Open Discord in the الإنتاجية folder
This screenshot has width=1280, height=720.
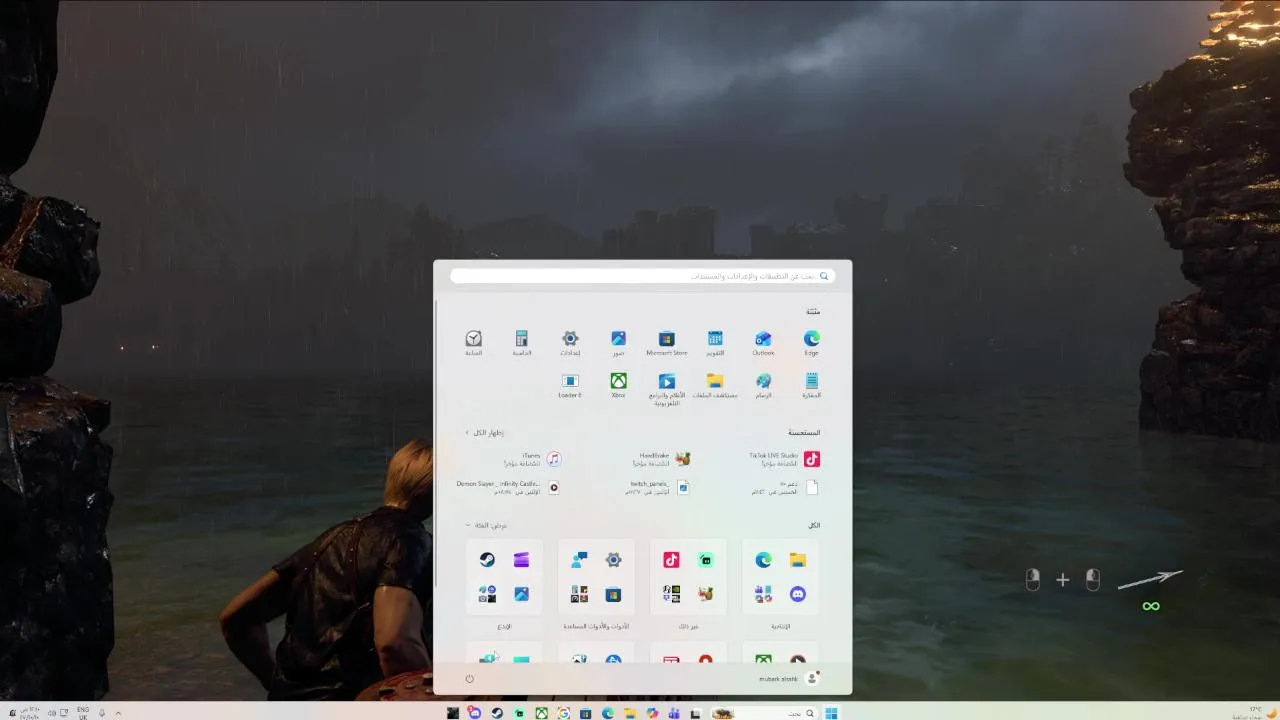pos(797,594)
